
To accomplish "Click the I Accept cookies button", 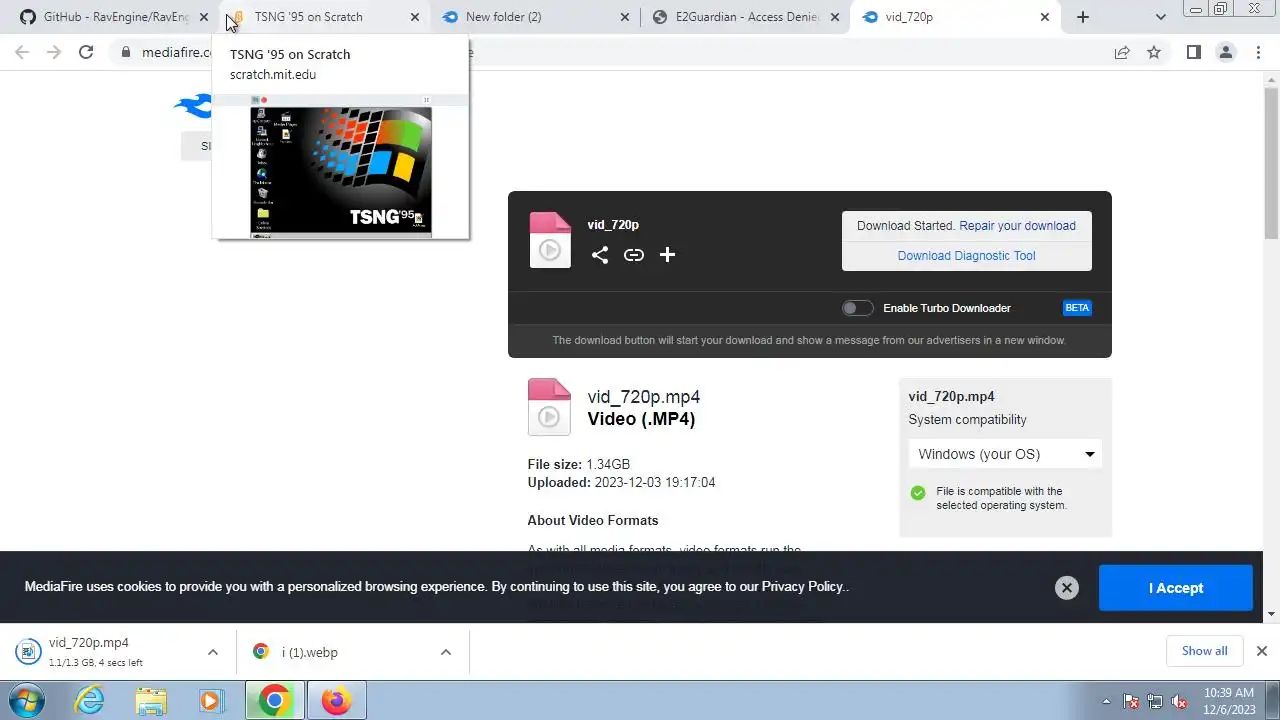I will 1175,588.
